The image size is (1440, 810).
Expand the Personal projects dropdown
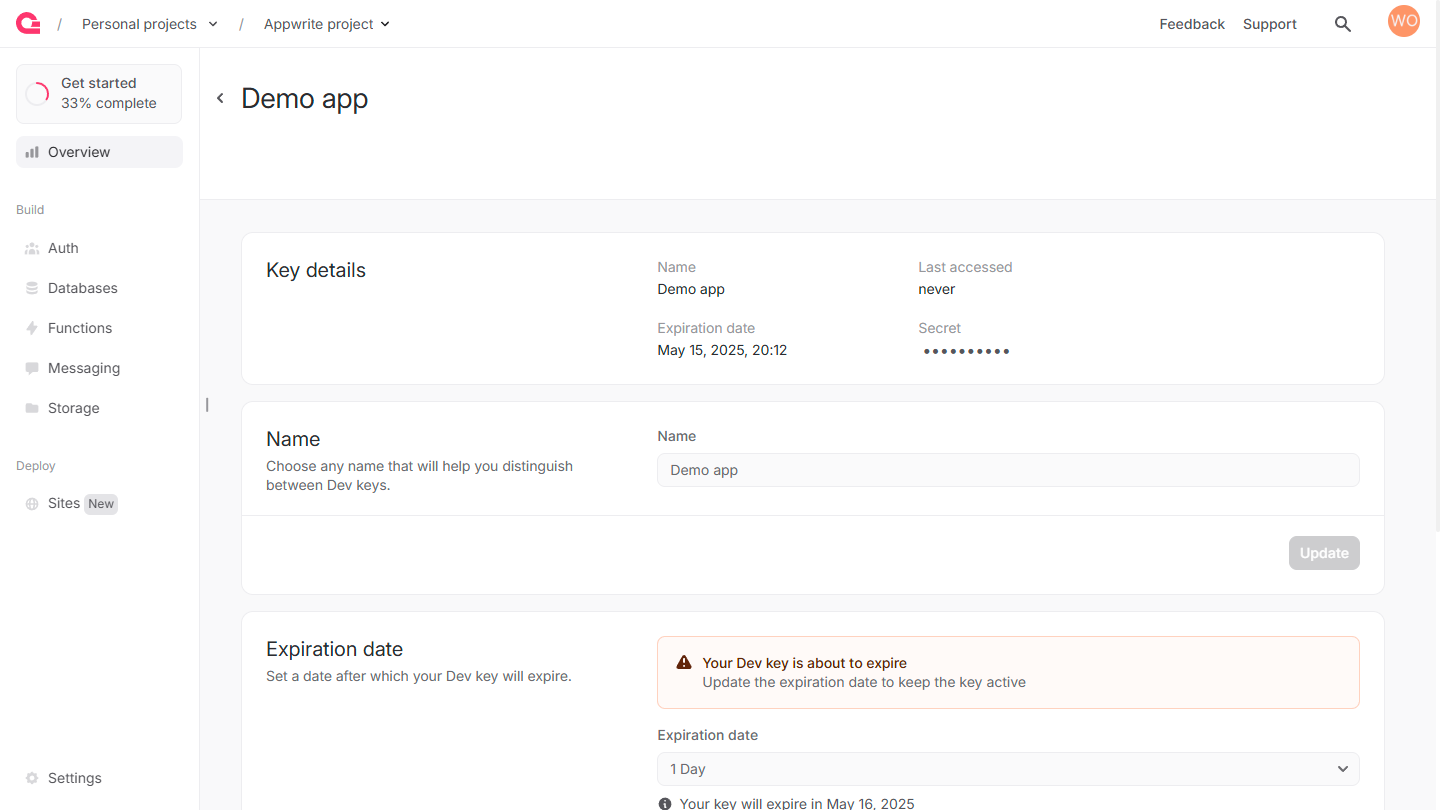coord(150,24)
